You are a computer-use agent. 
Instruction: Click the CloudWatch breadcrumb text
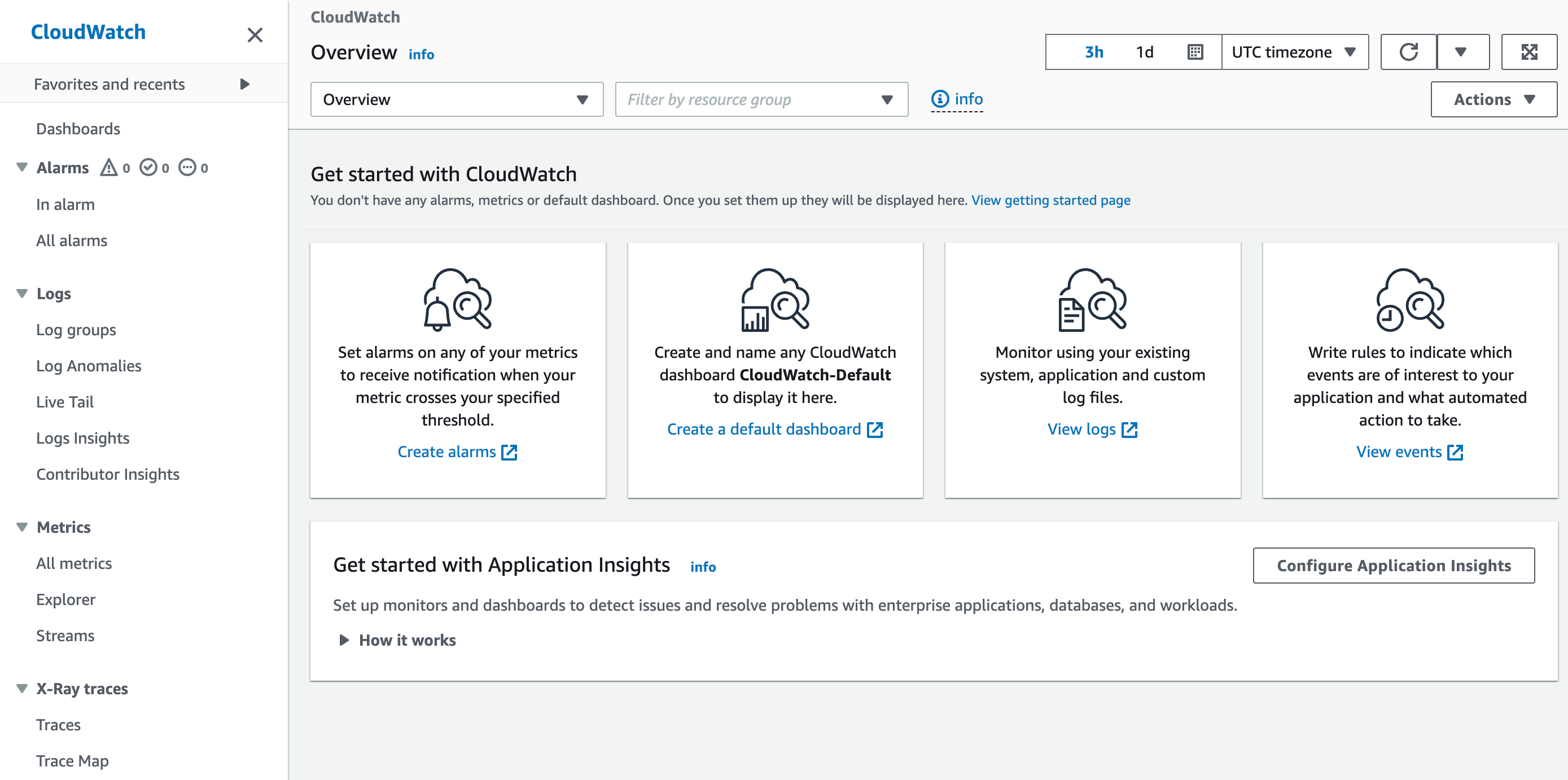(x=356, y=17)
